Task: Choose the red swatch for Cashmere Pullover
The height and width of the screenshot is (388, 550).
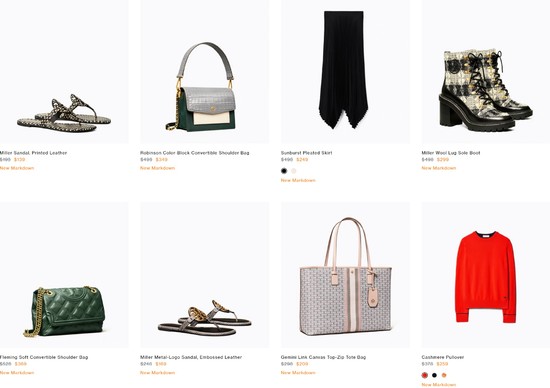Action: tap(425, 375)
